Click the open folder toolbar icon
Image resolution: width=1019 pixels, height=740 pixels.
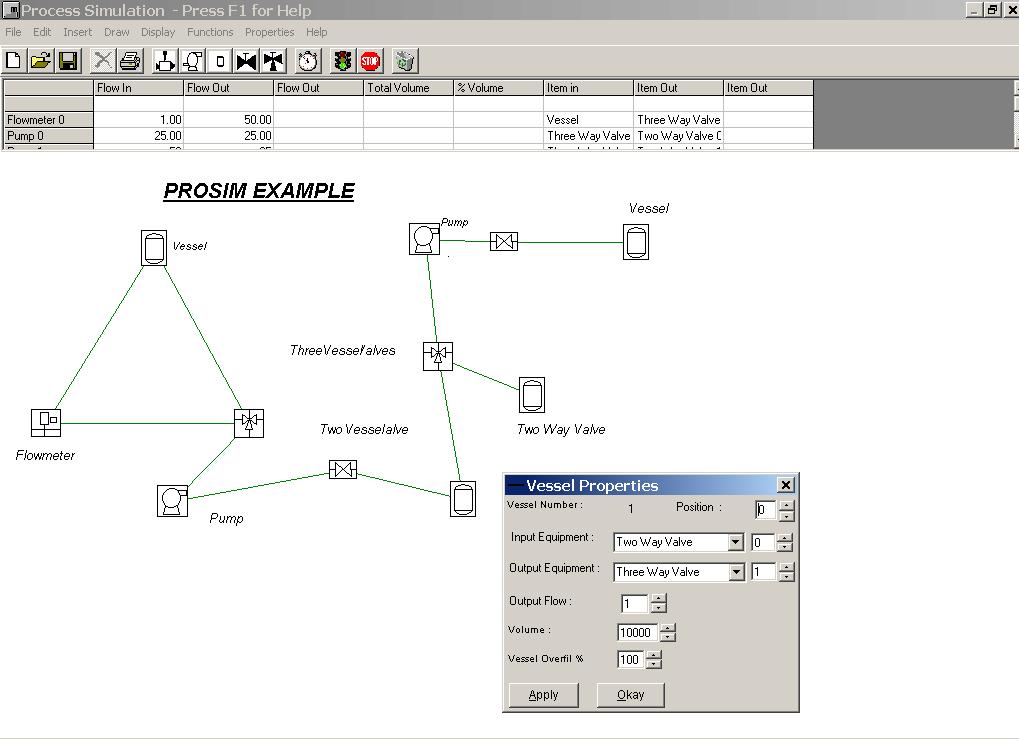pos(41,61)
